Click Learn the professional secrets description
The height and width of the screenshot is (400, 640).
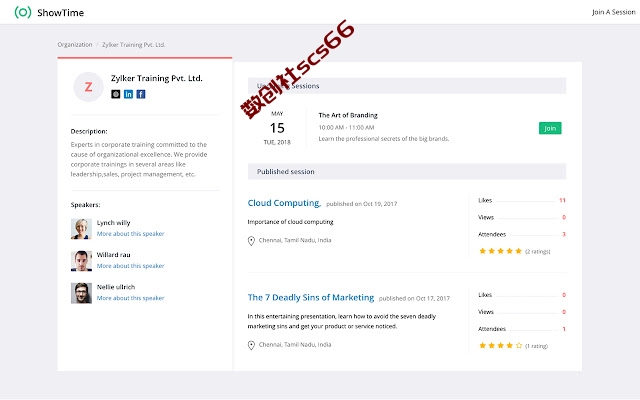384,139
